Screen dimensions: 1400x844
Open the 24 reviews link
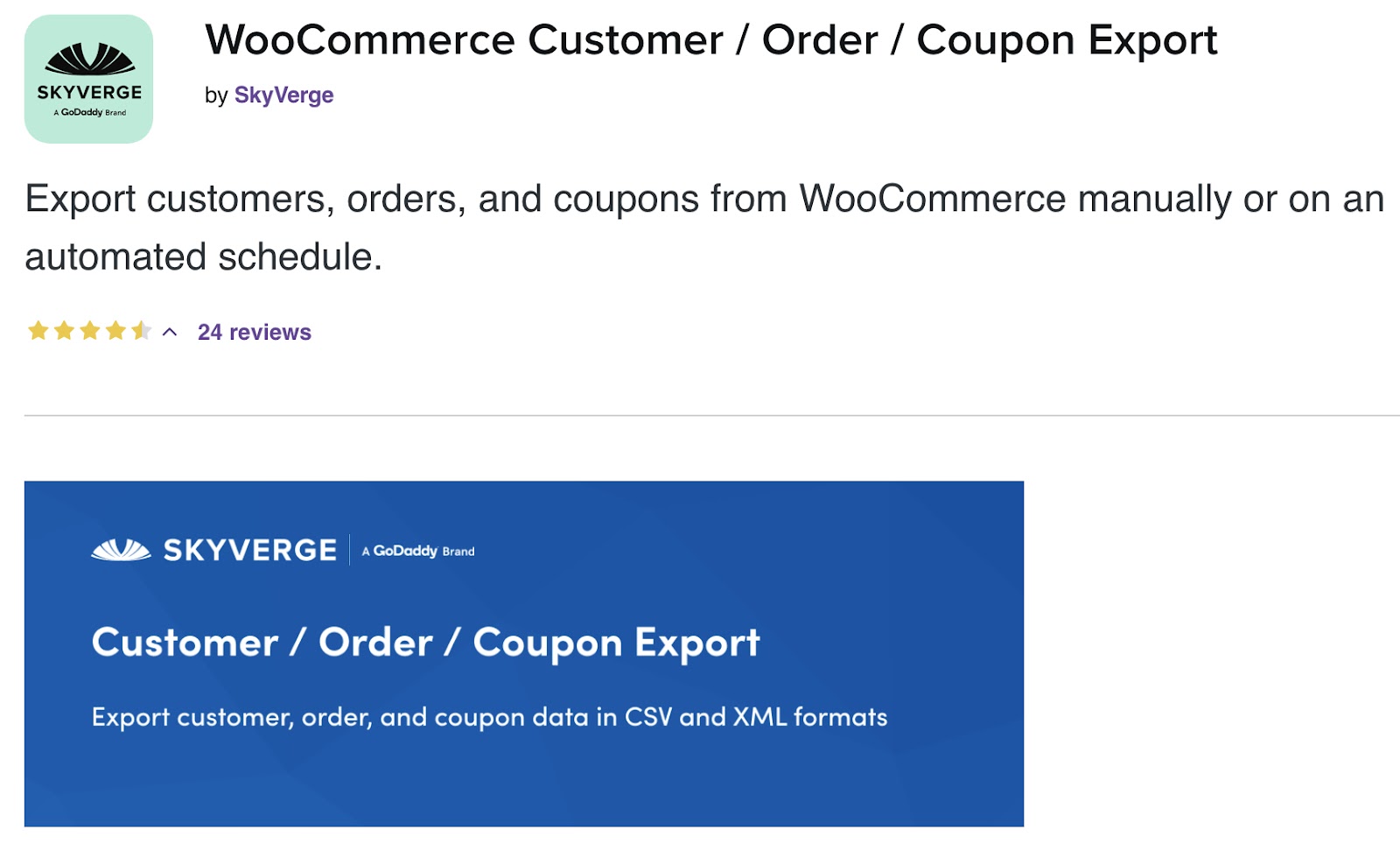255,332
